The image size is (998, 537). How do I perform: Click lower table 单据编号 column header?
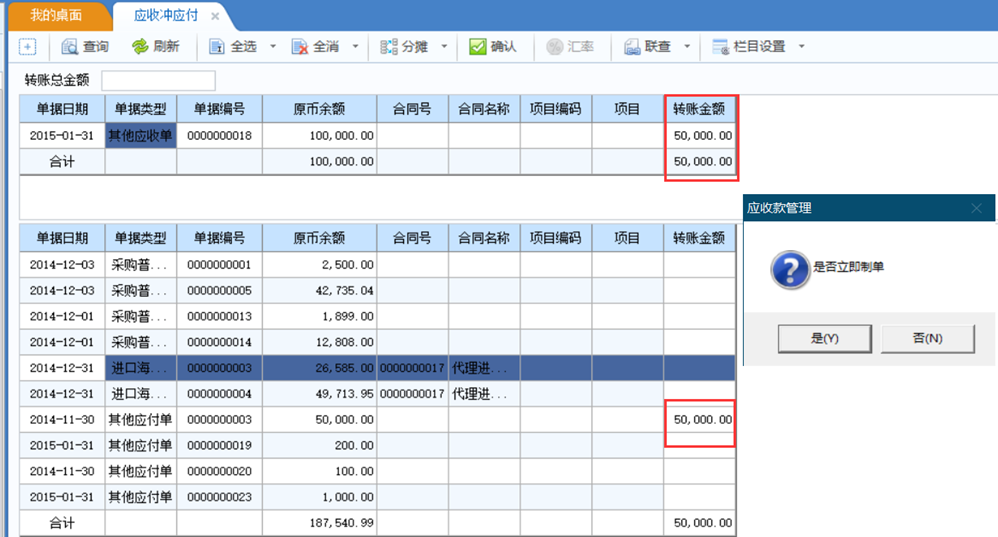tap(220, 238)
